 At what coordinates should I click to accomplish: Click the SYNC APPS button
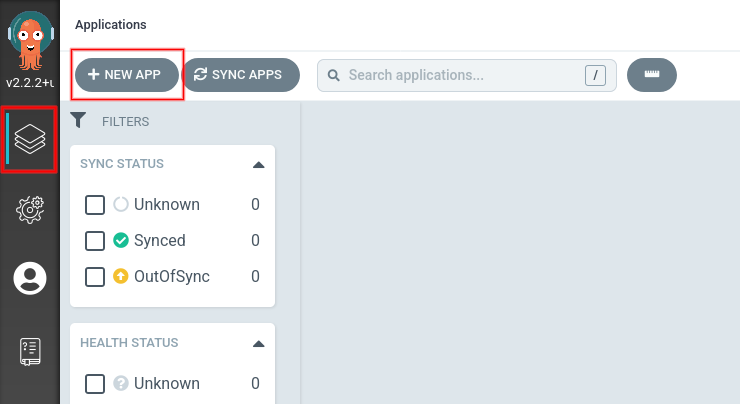tap(241, 75)
